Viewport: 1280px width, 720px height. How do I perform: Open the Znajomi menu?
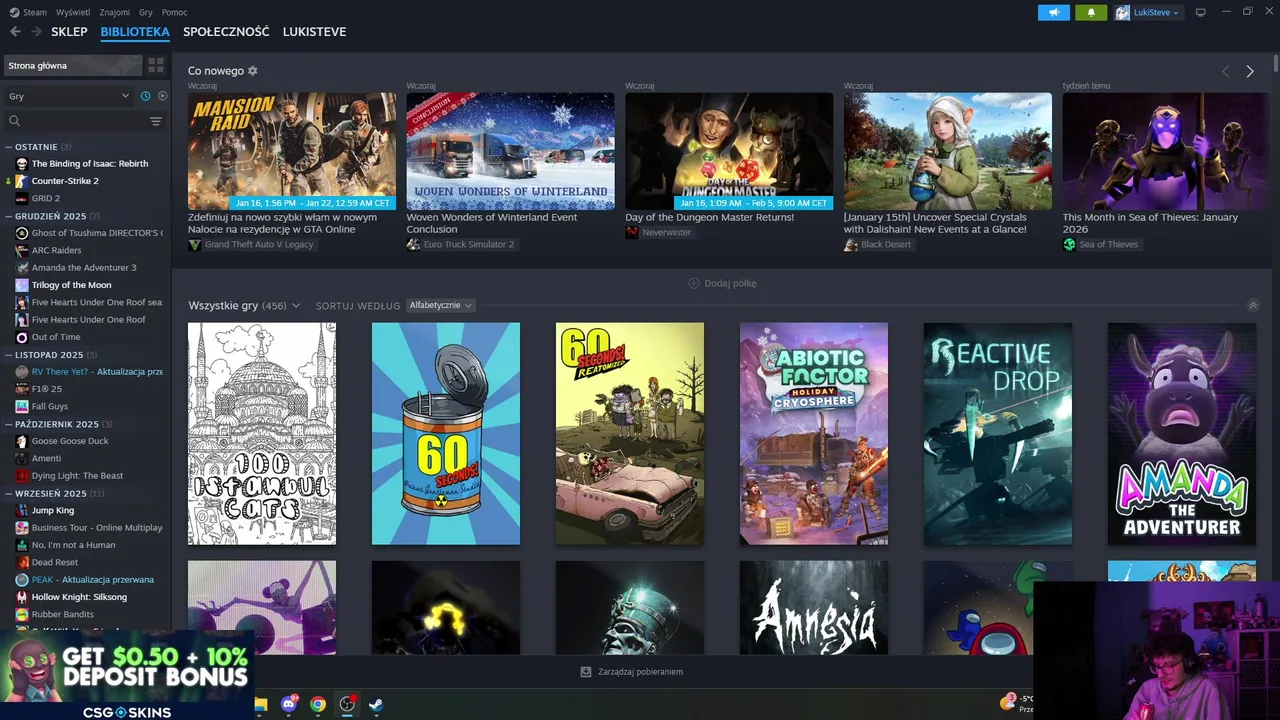(115, 12)
